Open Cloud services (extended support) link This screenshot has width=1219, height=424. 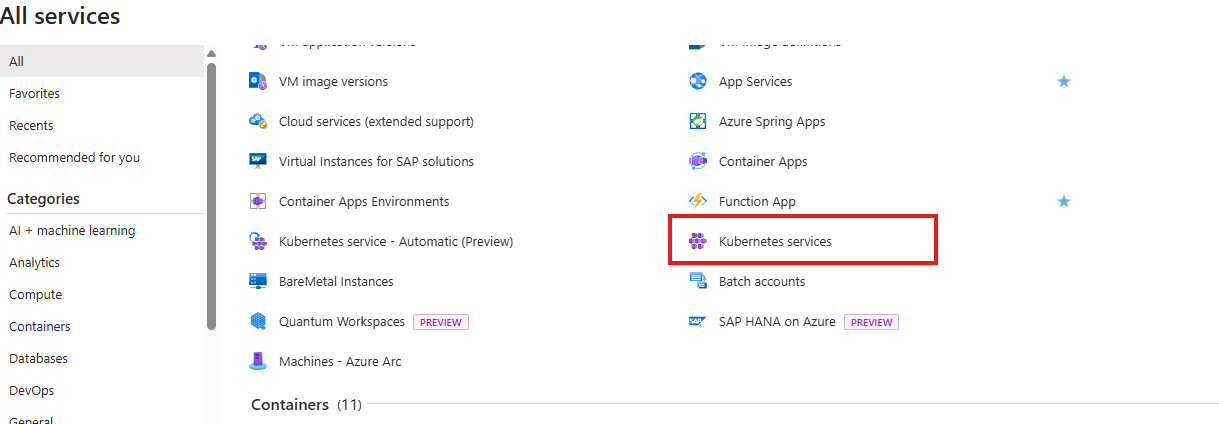tap(376, 121)
